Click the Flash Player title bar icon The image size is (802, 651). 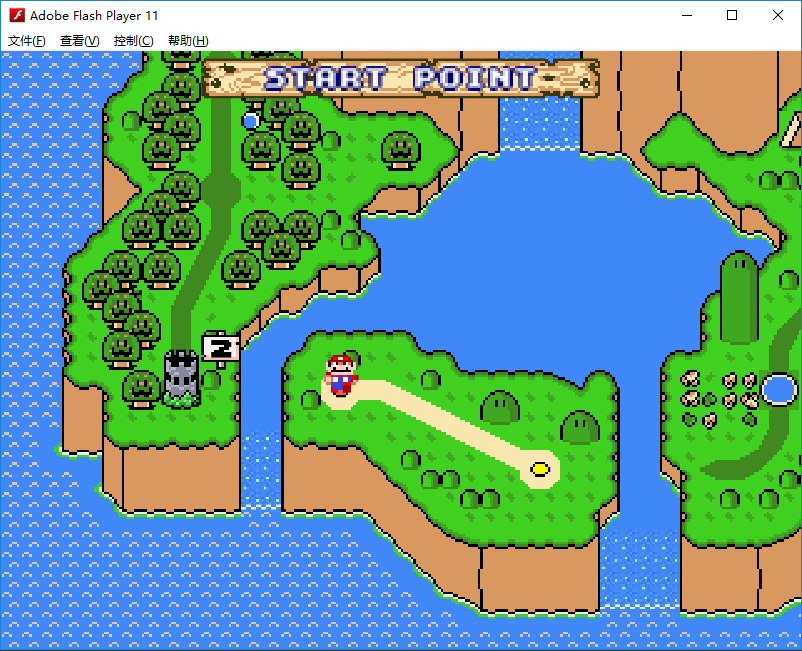point(16,15)
